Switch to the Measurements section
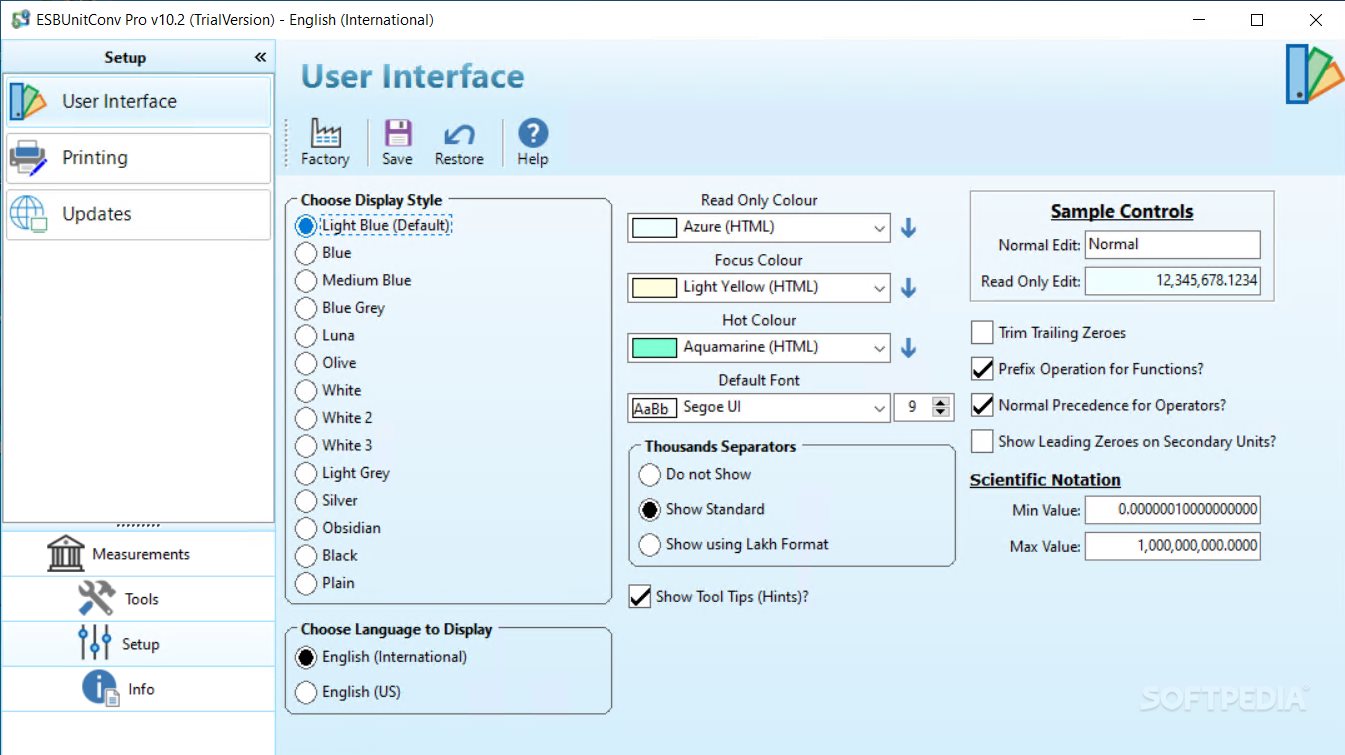 coord(137,553)
